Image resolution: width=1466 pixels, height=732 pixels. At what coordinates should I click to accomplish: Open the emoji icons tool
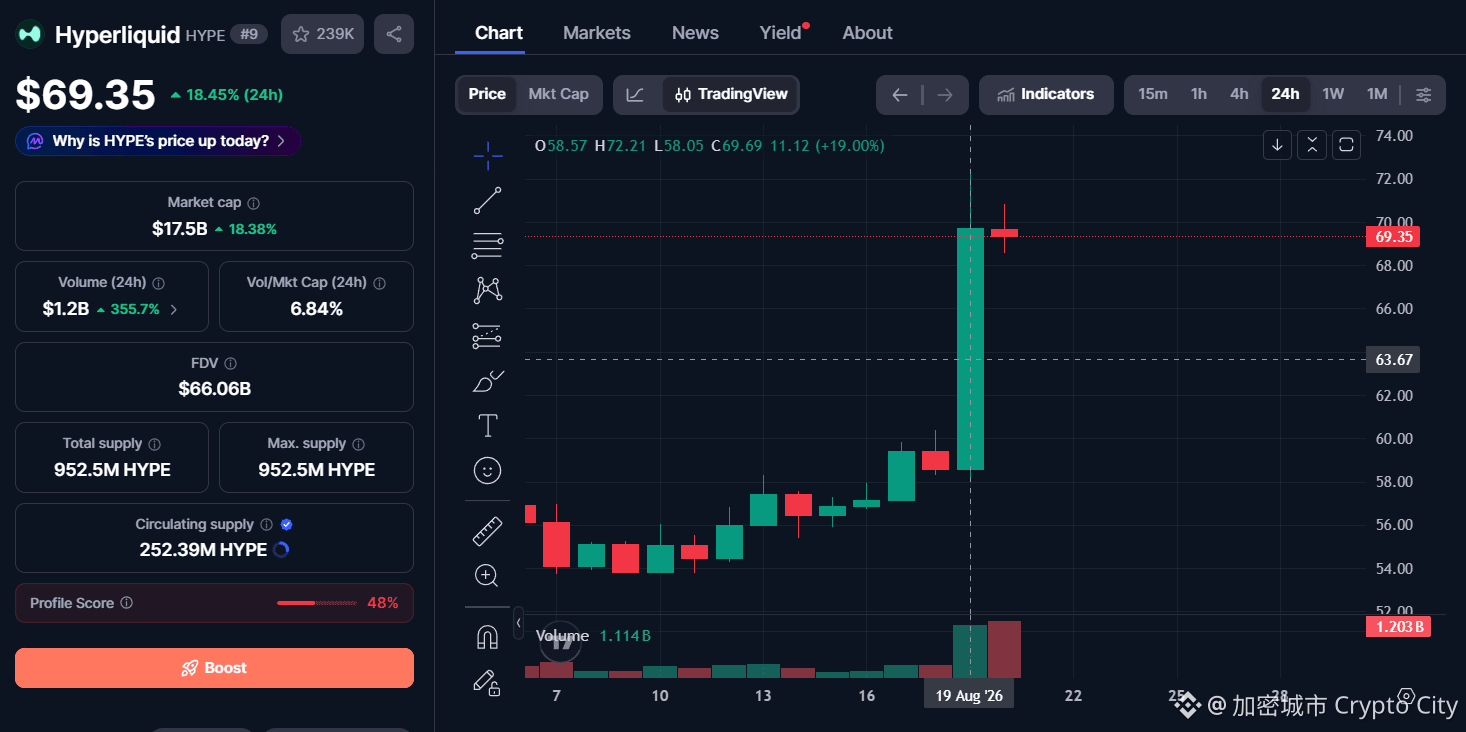(487, 470)
